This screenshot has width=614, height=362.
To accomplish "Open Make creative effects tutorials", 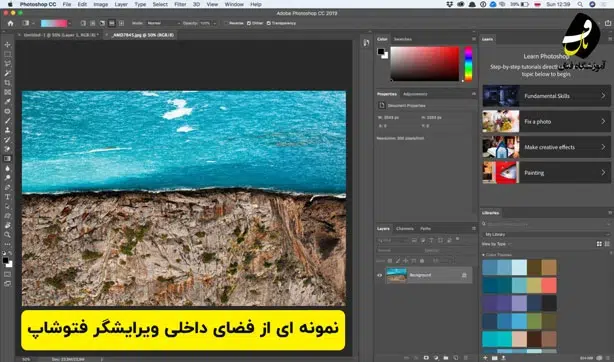I will (x=546, y=147).
